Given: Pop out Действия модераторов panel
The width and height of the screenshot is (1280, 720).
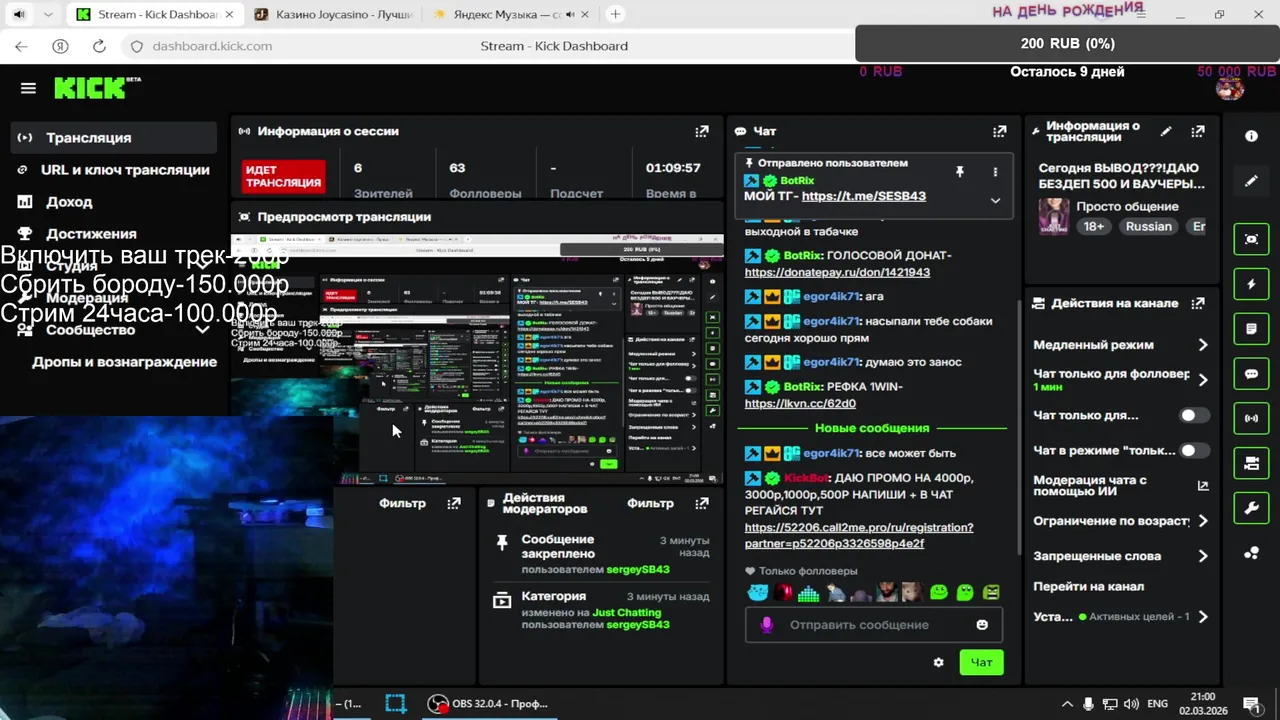Looking at the screenshot, I should click(702, 503).
